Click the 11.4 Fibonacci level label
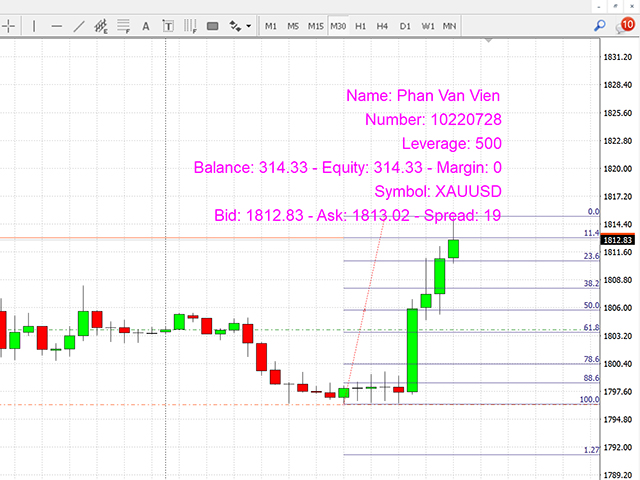The image size is (640, 480). coord(591,233)
